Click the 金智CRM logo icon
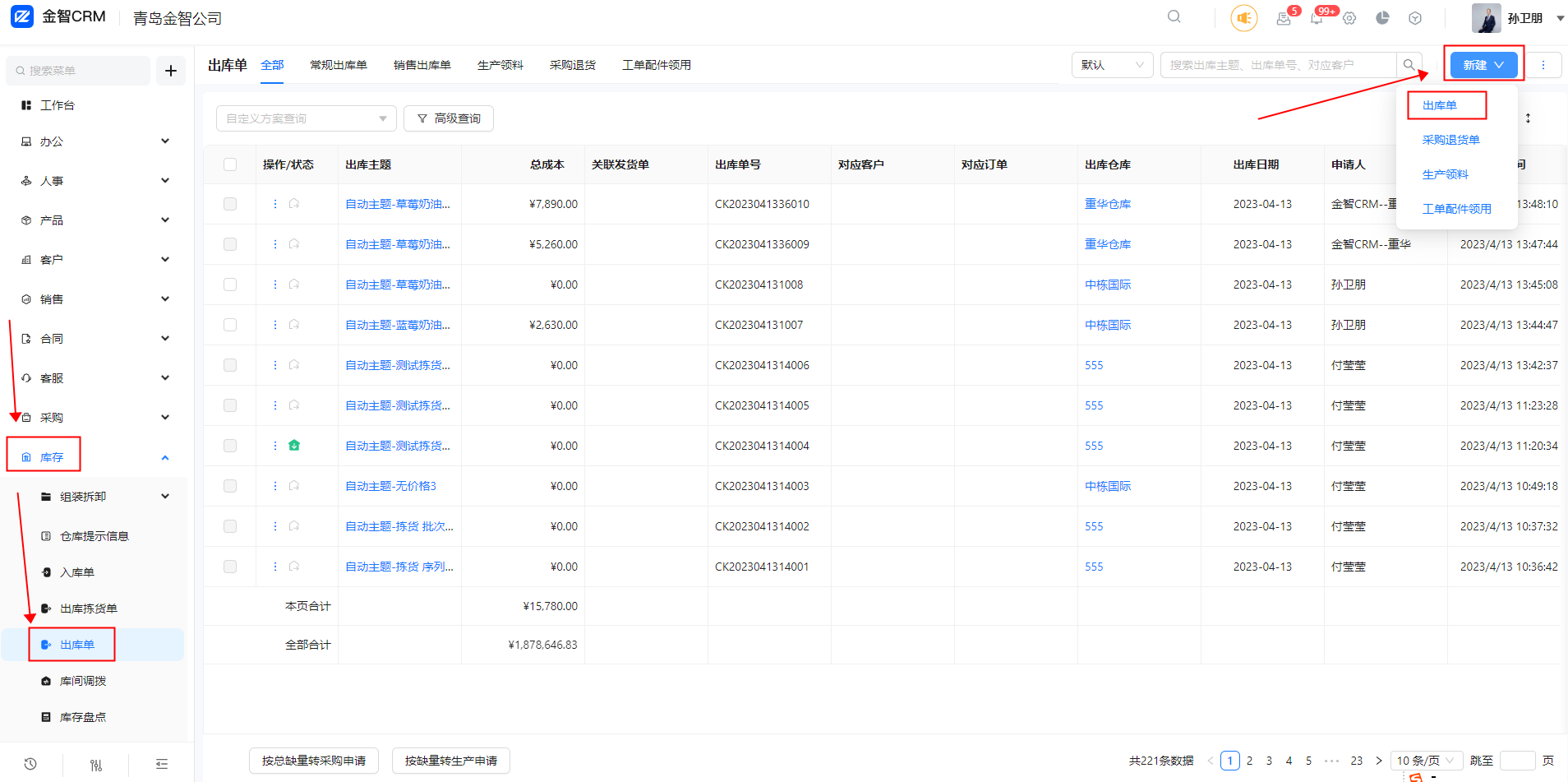Screen dimensions: 1568x782 [x=22, y=16]
